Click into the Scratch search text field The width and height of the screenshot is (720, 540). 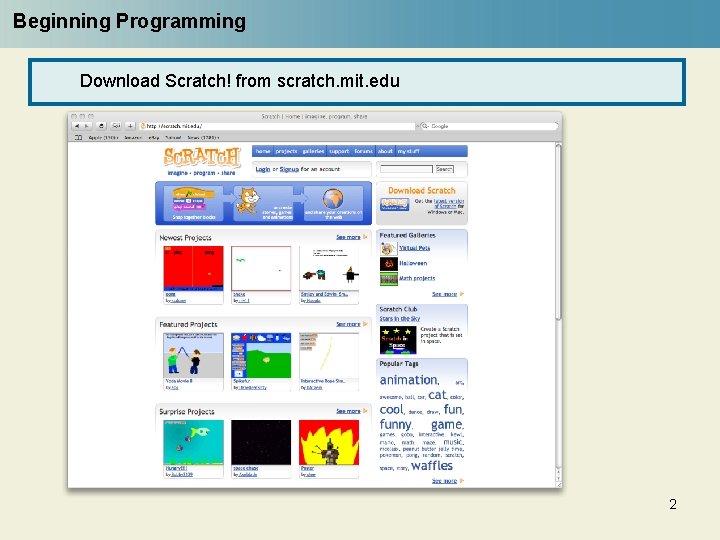click(406, 169)
